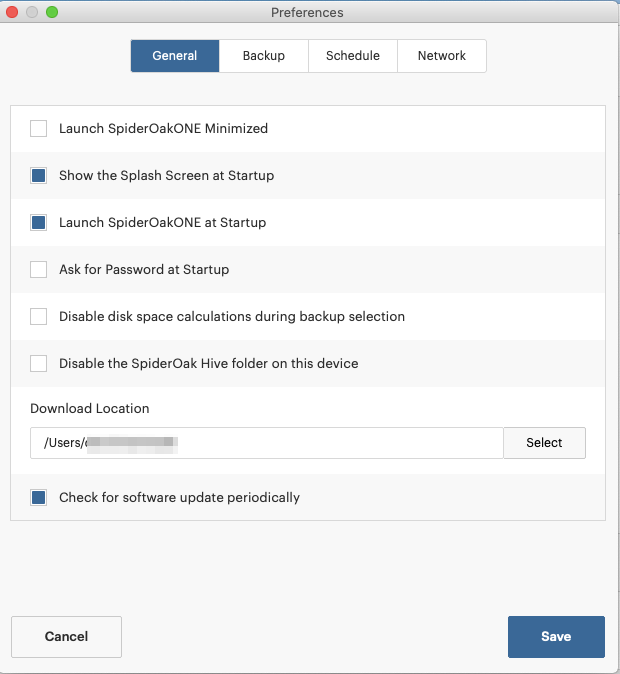
Task: Switch to the General tab
Action: (x=175, y=56)
